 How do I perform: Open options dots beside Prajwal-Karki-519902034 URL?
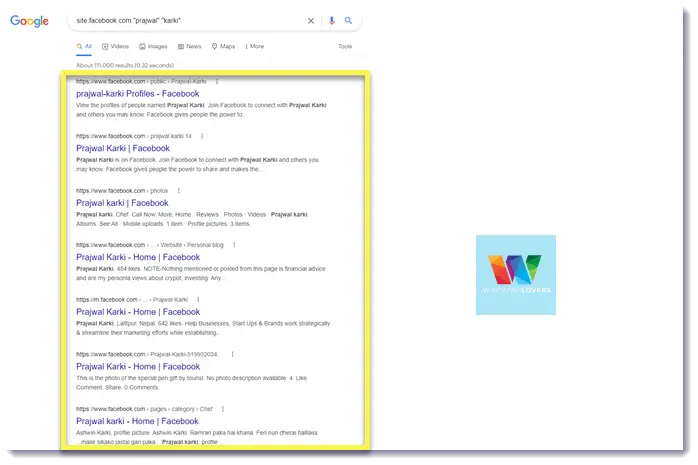(232, 355)
